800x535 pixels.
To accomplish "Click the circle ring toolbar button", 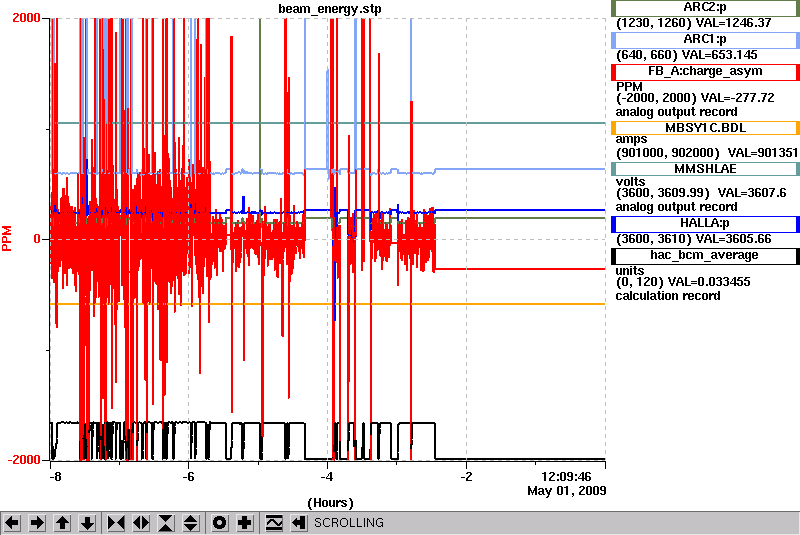I will 220,523.
